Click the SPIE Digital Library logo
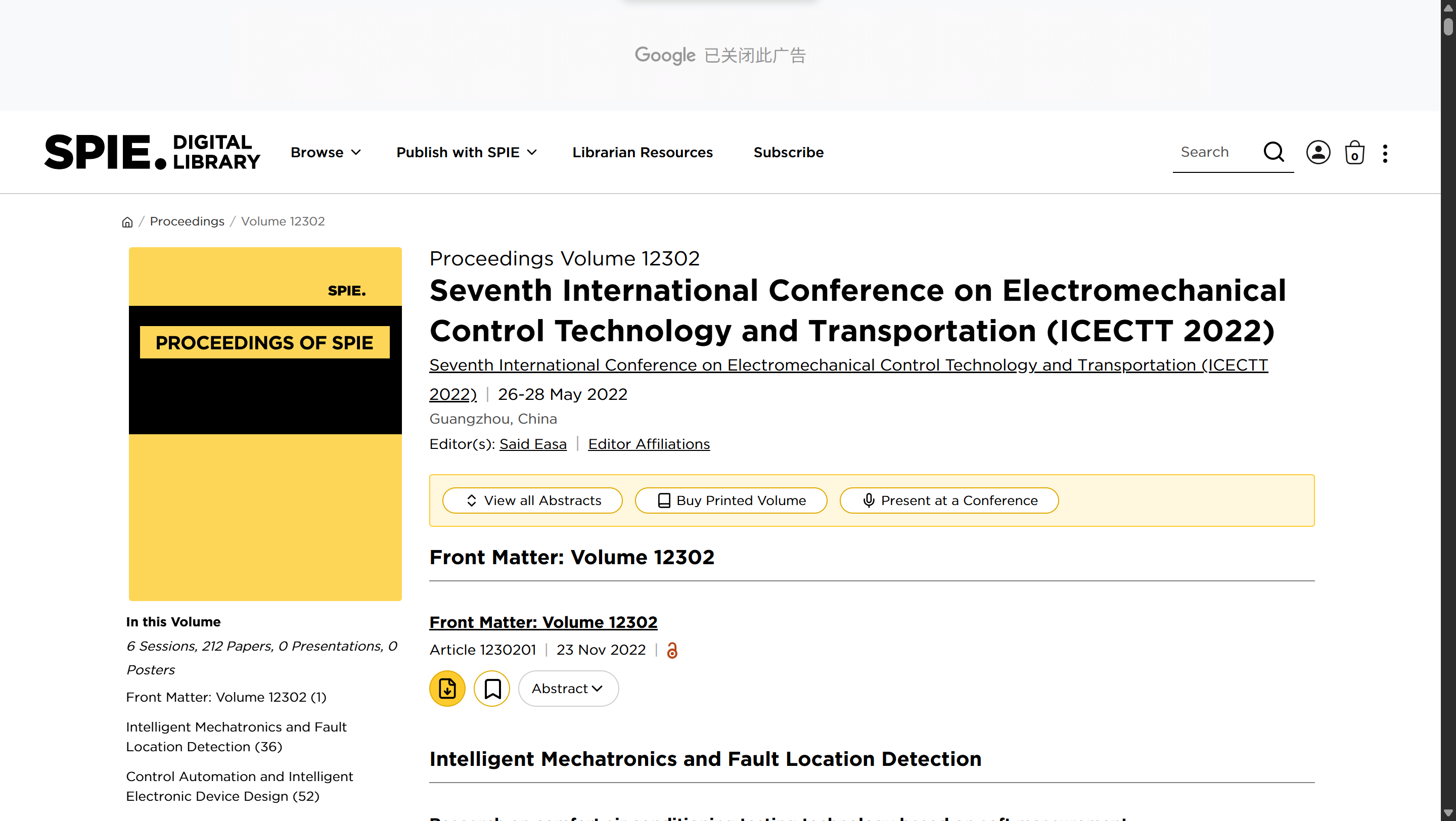The height and width of the screenshot is (821, 1456). [152, 152]
